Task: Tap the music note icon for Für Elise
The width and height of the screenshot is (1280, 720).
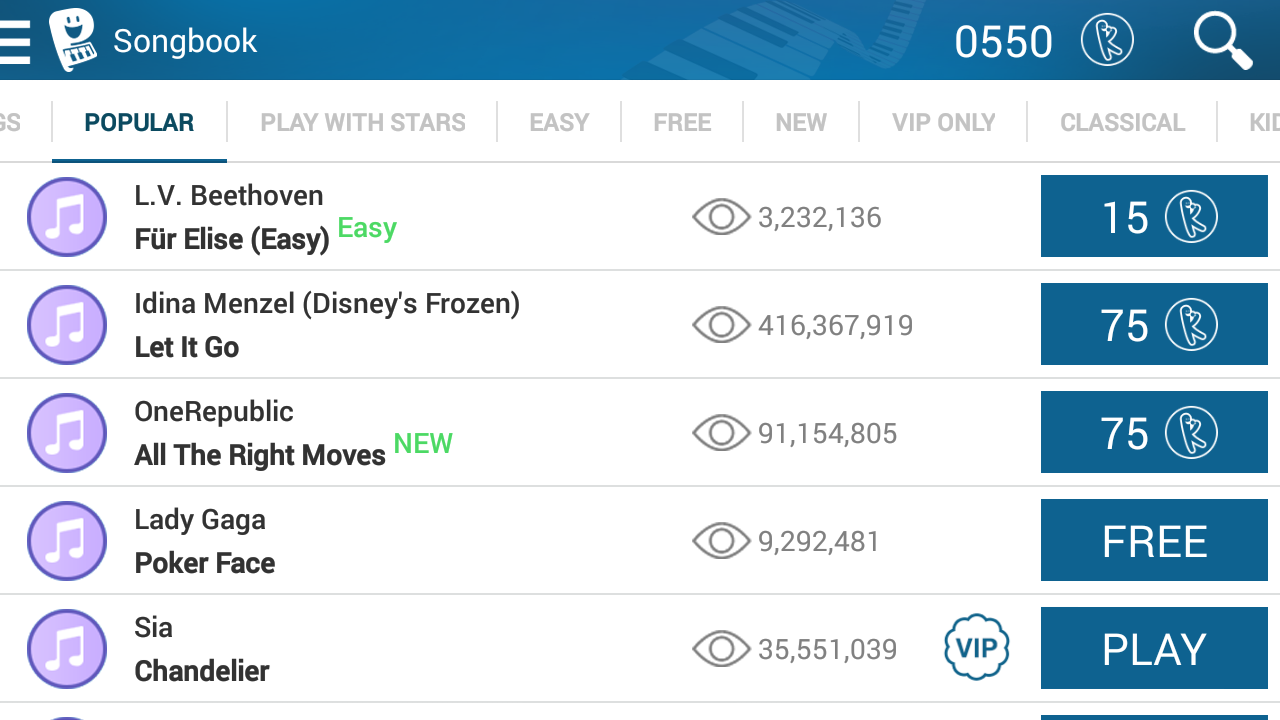Action: (67, 217)
